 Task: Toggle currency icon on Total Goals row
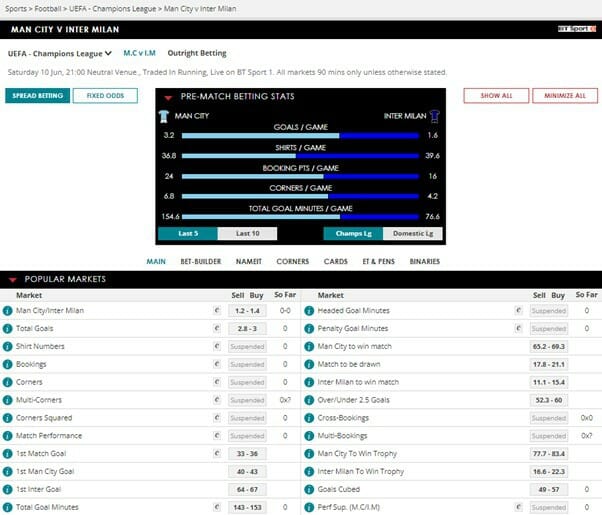pyautogui.click(x=217, y=328)
